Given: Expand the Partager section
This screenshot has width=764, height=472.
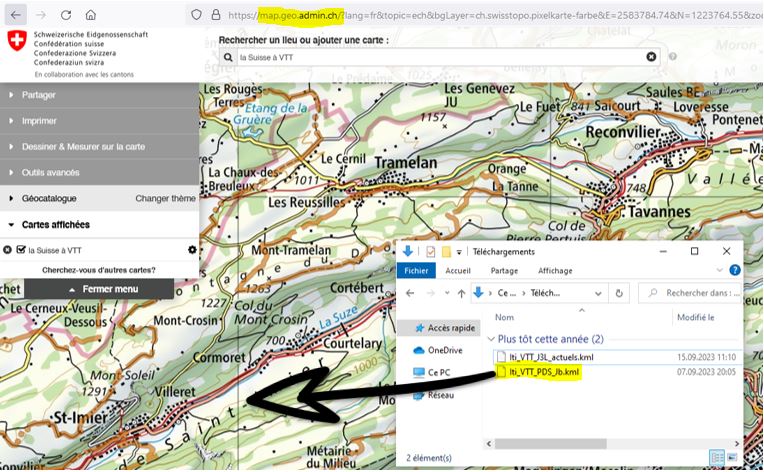Looking at the screenshot, I should click(99, 95).
